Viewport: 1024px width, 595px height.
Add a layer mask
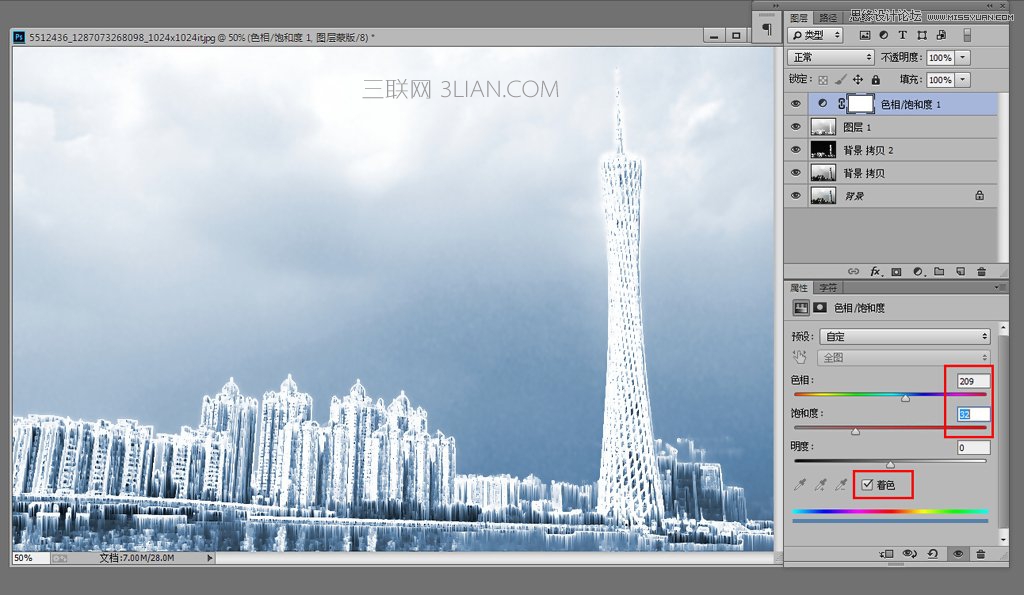coord(897,271)
